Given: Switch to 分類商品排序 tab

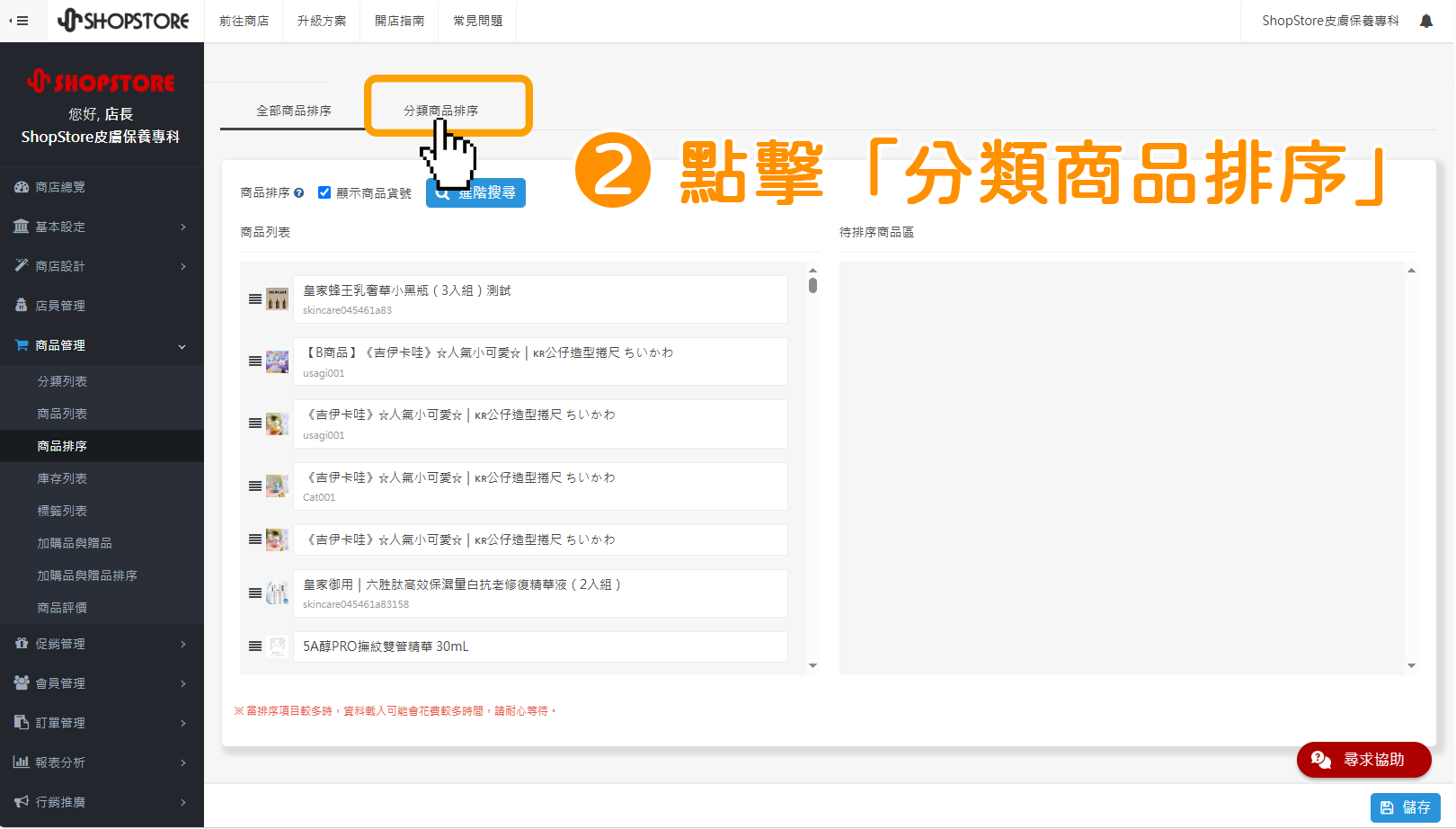Looking at the screenshot, I should [441, 111].
